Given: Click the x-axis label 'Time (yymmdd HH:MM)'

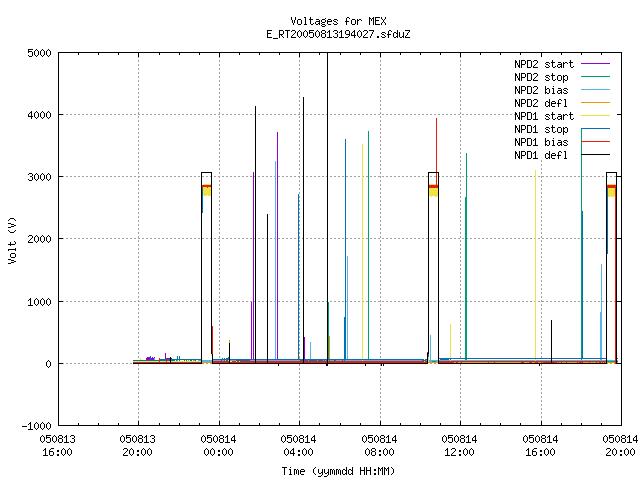Looking at the screenshot, I should tap(338, 471).
